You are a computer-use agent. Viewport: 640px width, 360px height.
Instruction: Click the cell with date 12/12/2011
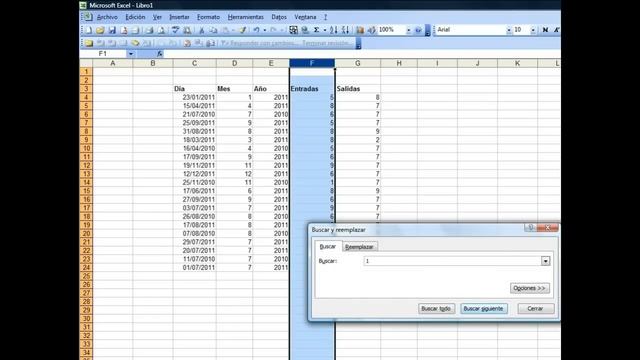click(x=194, y=174)
